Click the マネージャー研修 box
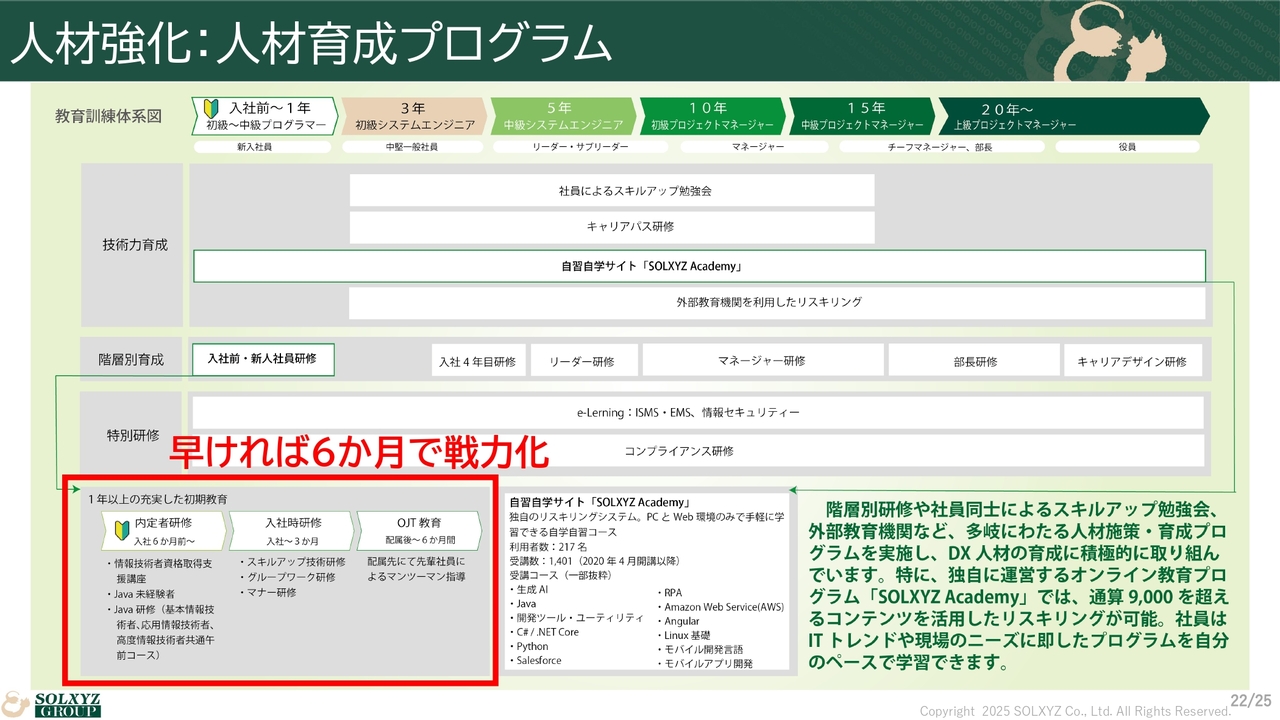The height and width of the screenshot is (720, 1280). pos(762,361)
